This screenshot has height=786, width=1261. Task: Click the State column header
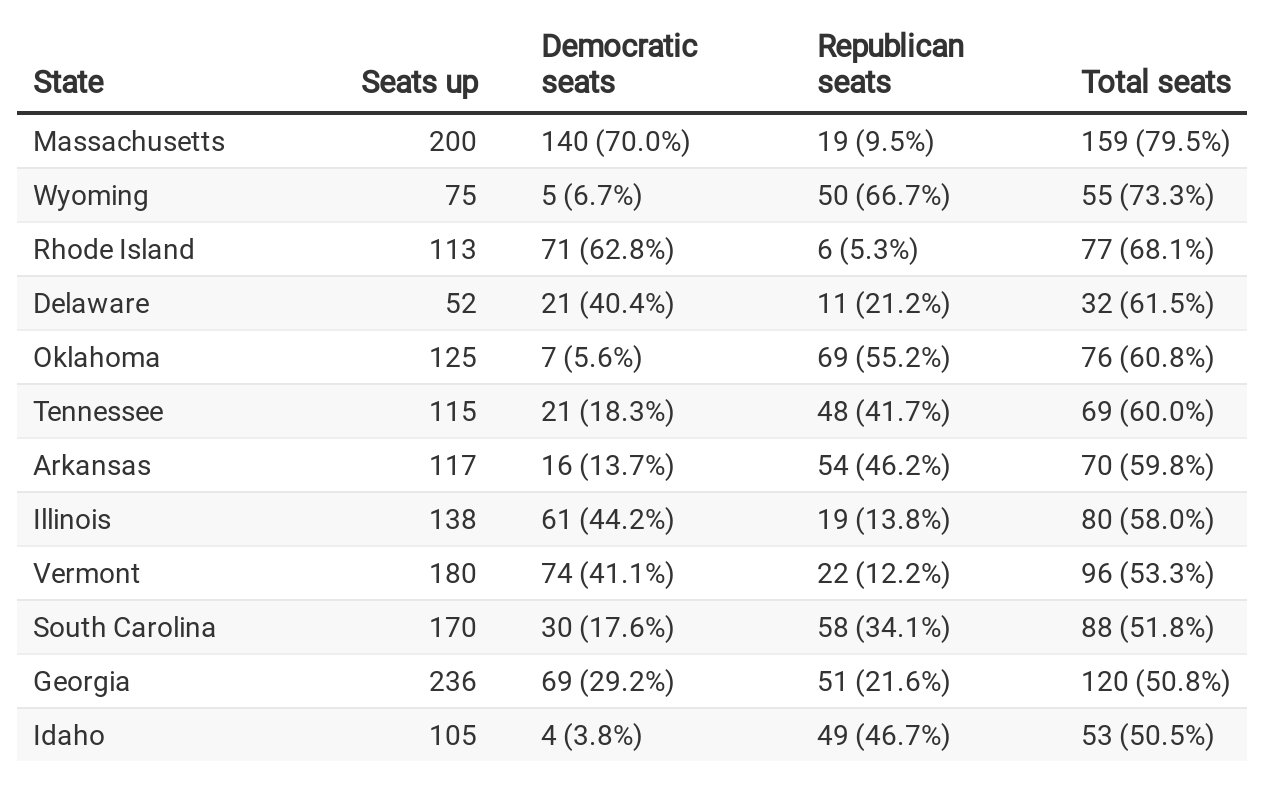[69, 82]
